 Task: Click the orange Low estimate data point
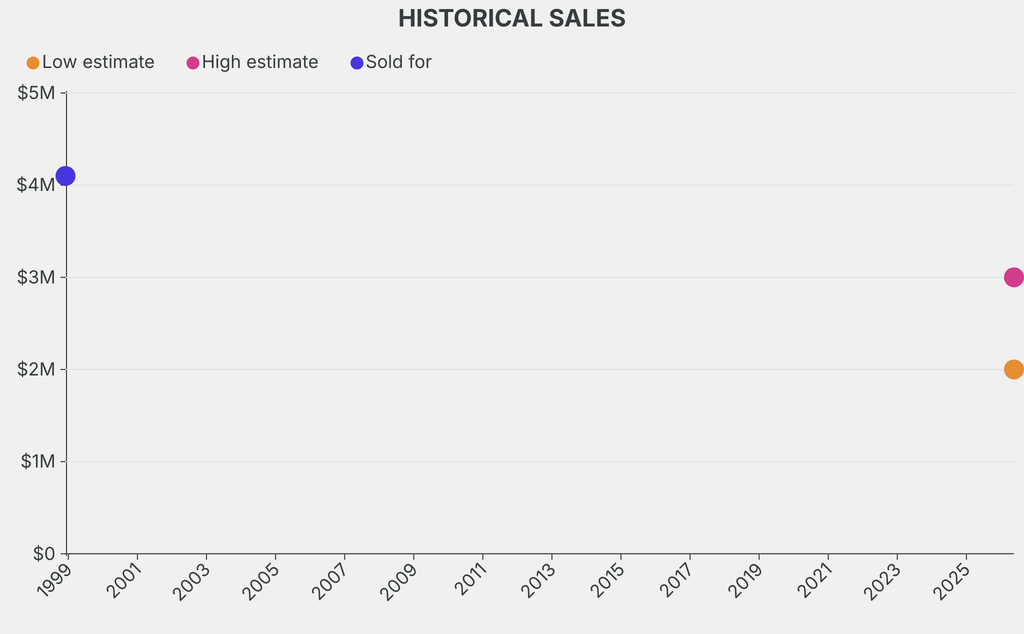tap(1013, 369)
